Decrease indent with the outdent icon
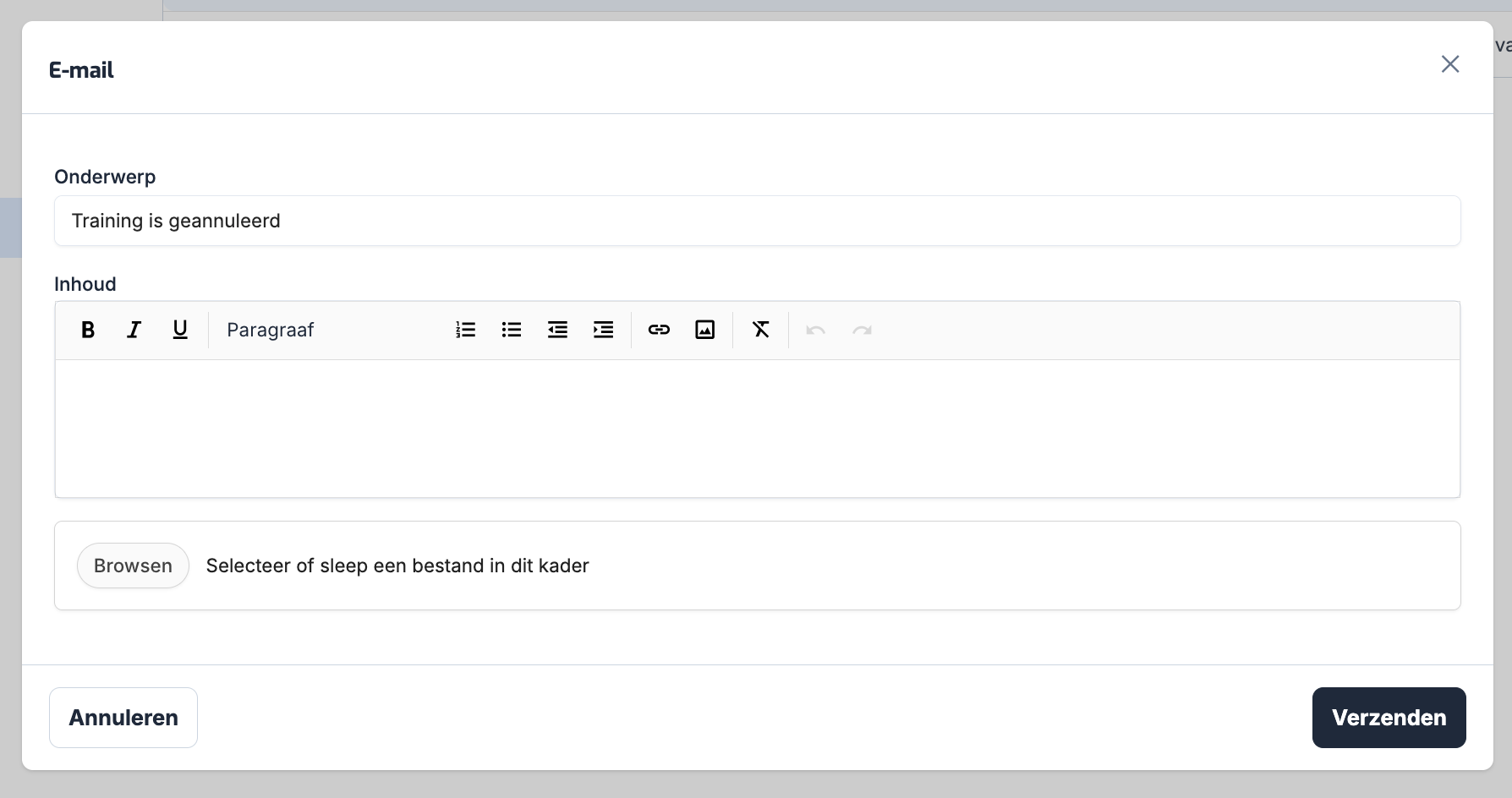Image resolution: width=1512 pixels, height=798 pixels. 557,330
